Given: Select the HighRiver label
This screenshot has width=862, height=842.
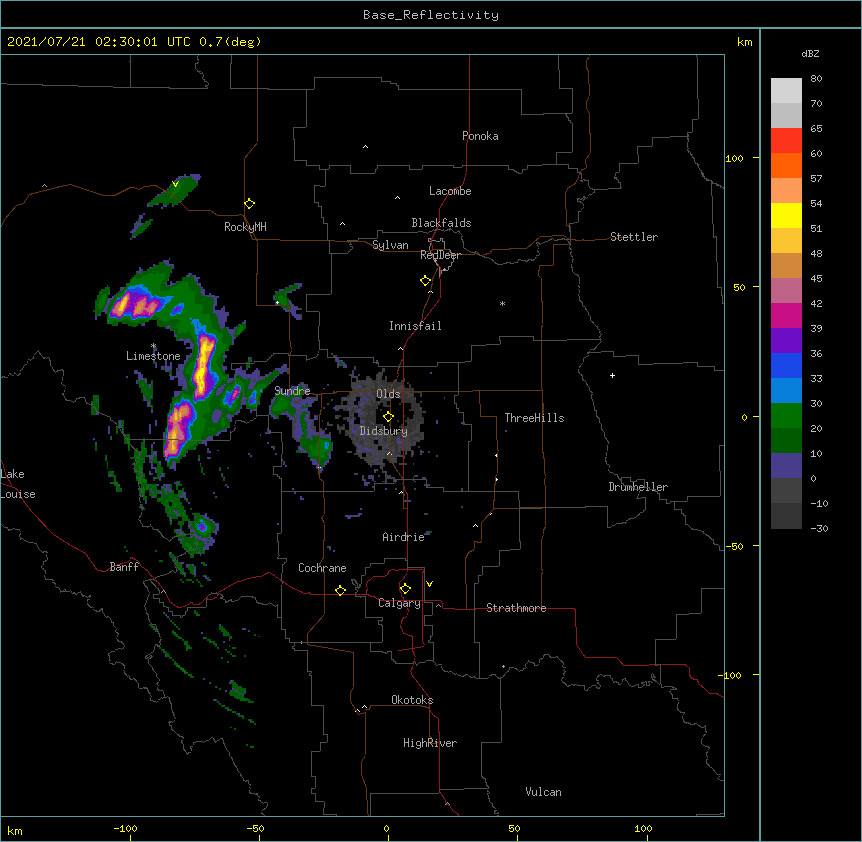Looking at the screenshot, I should 430,743.
